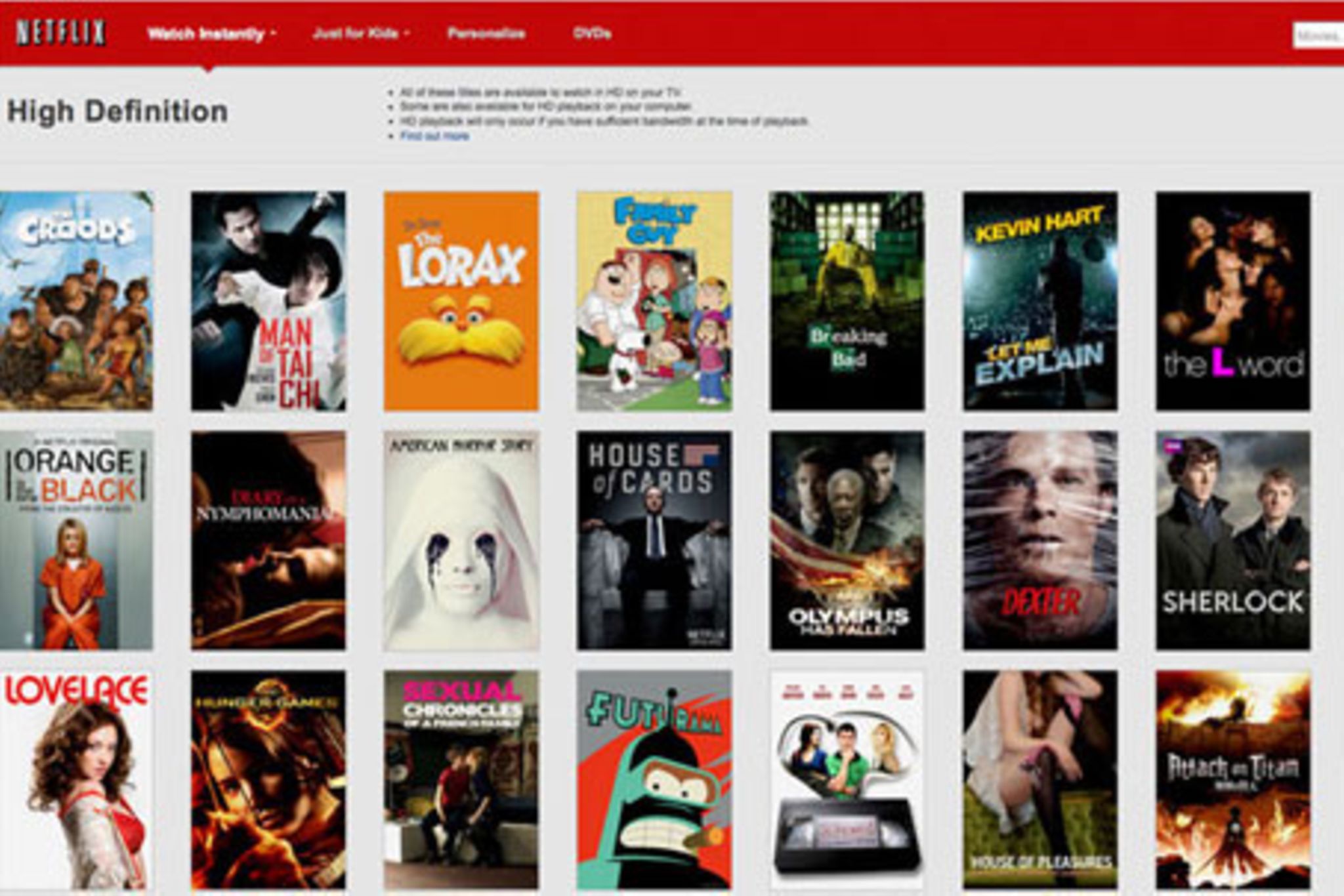Expand the Watch Instantly dropdown

click(211, 34)
